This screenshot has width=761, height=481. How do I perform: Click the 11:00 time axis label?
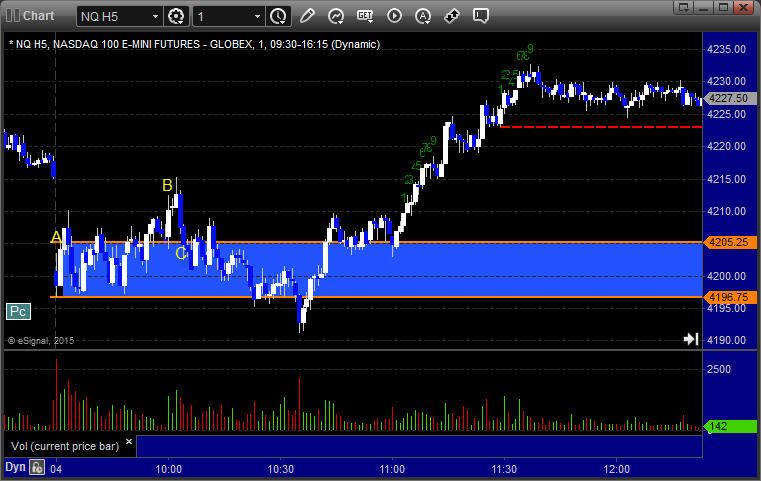point(392,469)
